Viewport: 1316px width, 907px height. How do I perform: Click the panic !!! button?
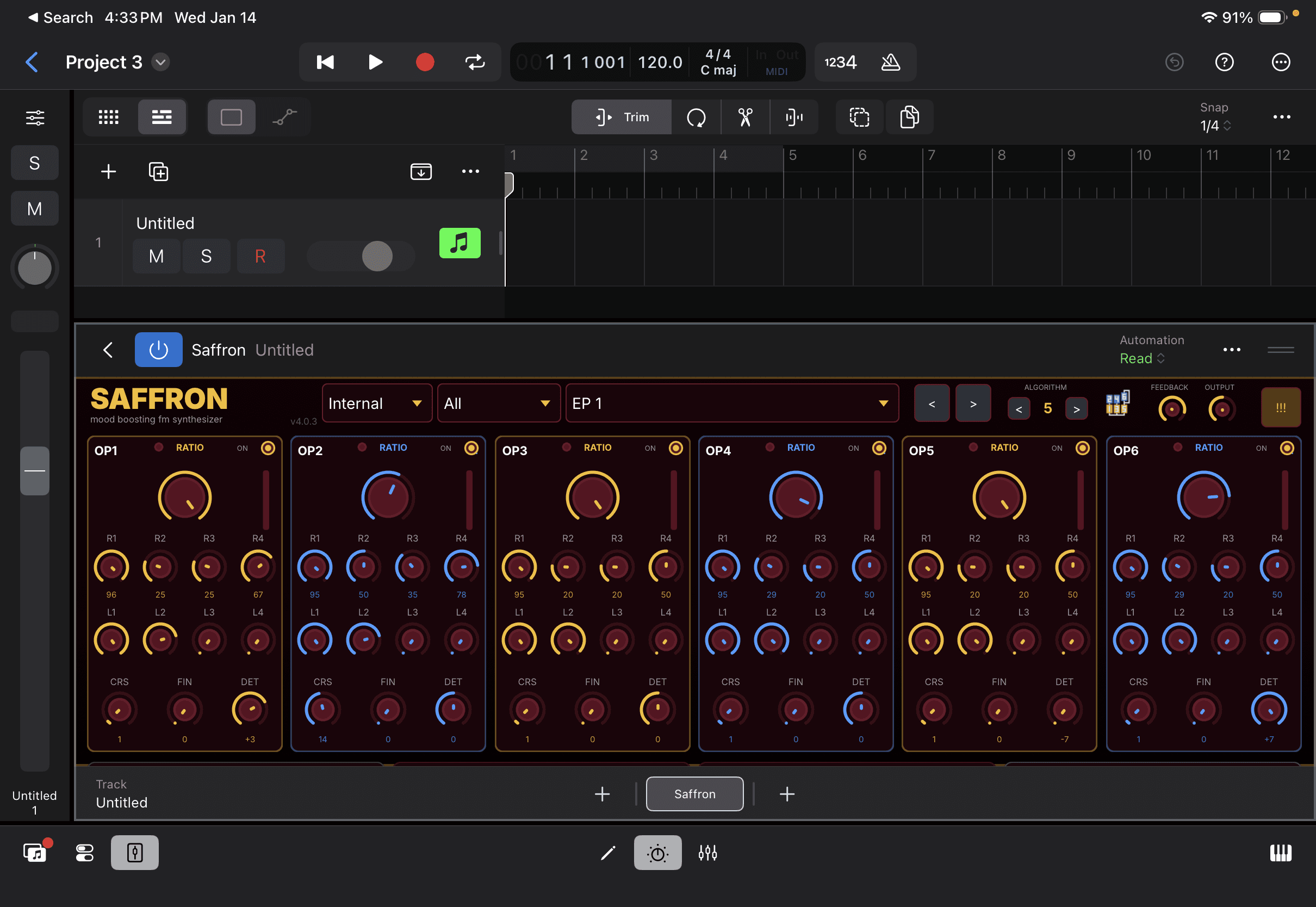pyautogui.click(x=1281, y=407)
